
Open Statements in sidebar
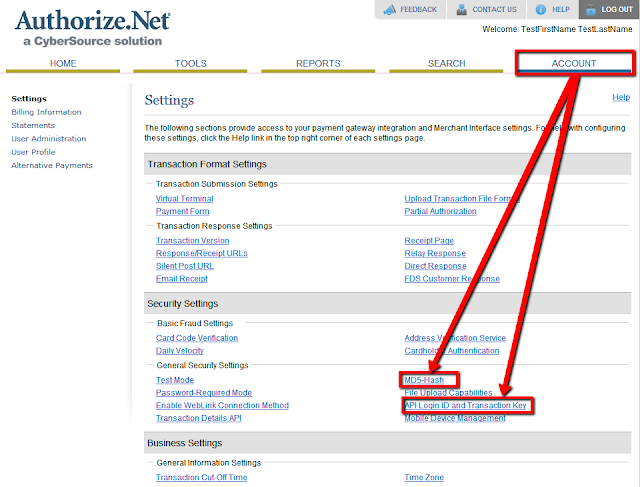click(x=33, y=125)
